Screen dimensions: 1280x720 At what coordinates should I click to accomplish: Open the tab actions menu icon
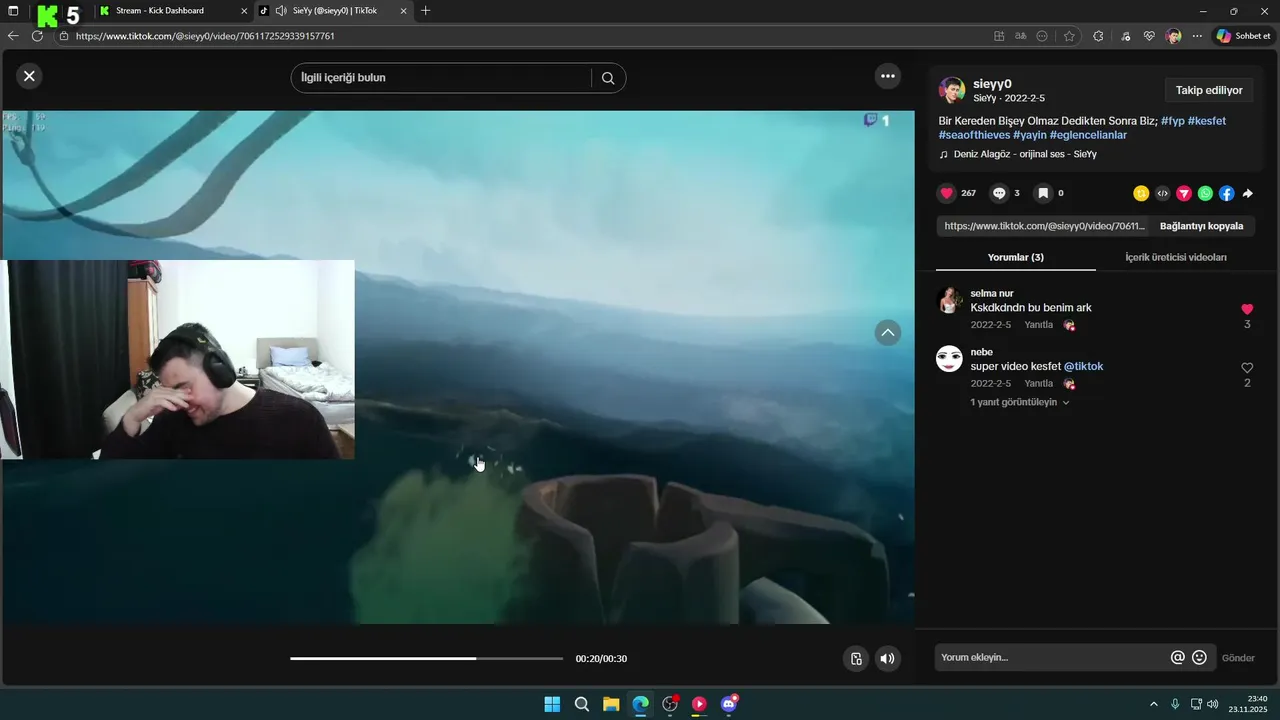[13, 11]
